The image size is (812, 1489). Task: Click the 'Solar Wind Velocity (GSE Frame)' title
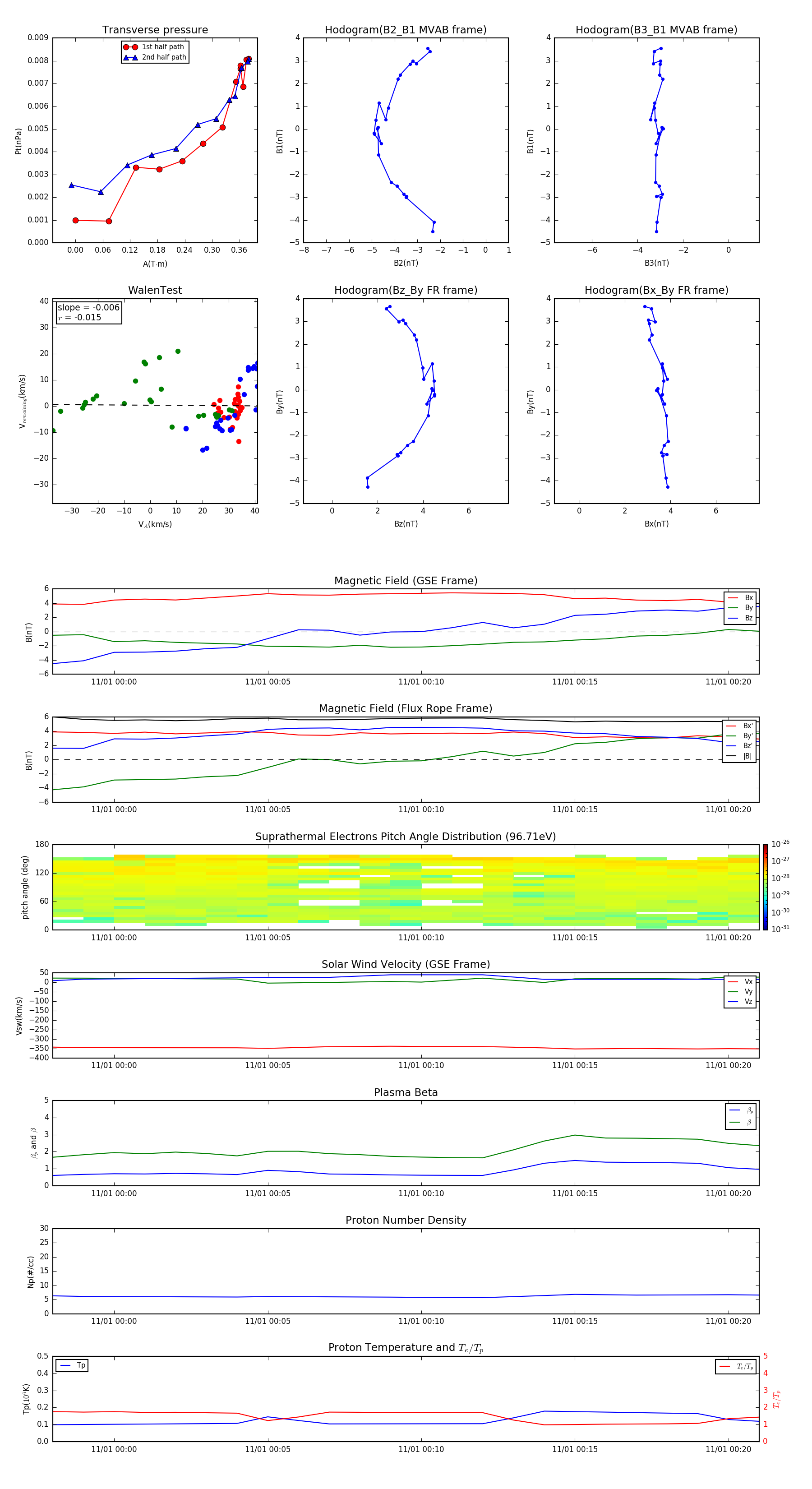[406, 965]
